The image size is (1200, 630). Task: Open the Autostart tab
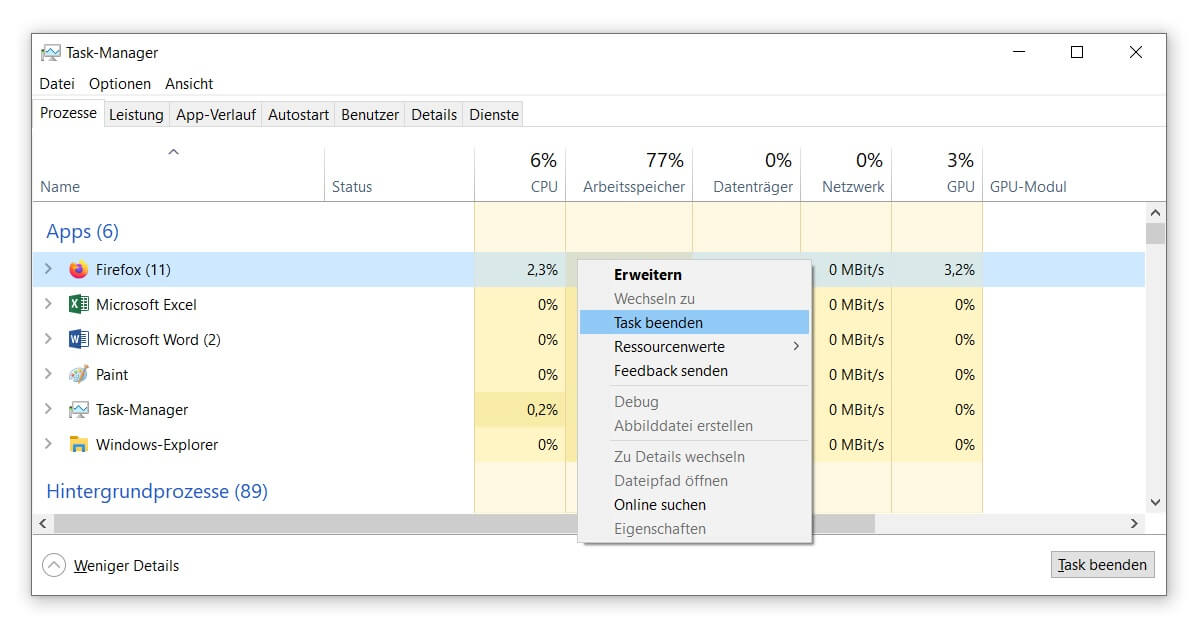(x=298, y=115)
